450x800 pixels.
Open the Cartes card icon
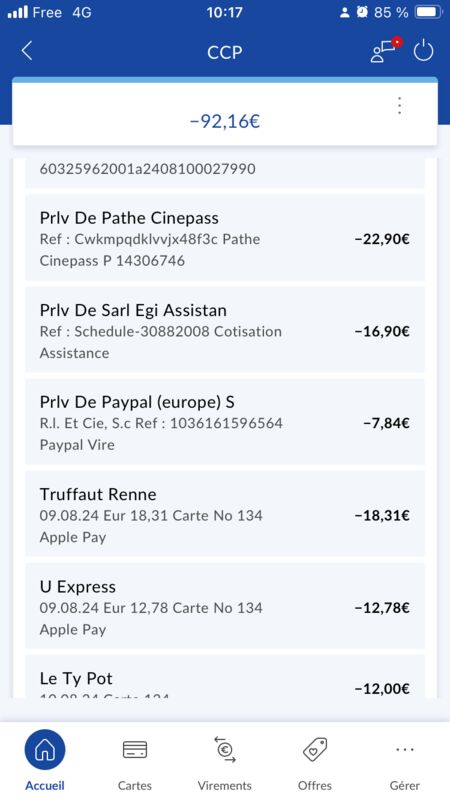click(135, 749)
